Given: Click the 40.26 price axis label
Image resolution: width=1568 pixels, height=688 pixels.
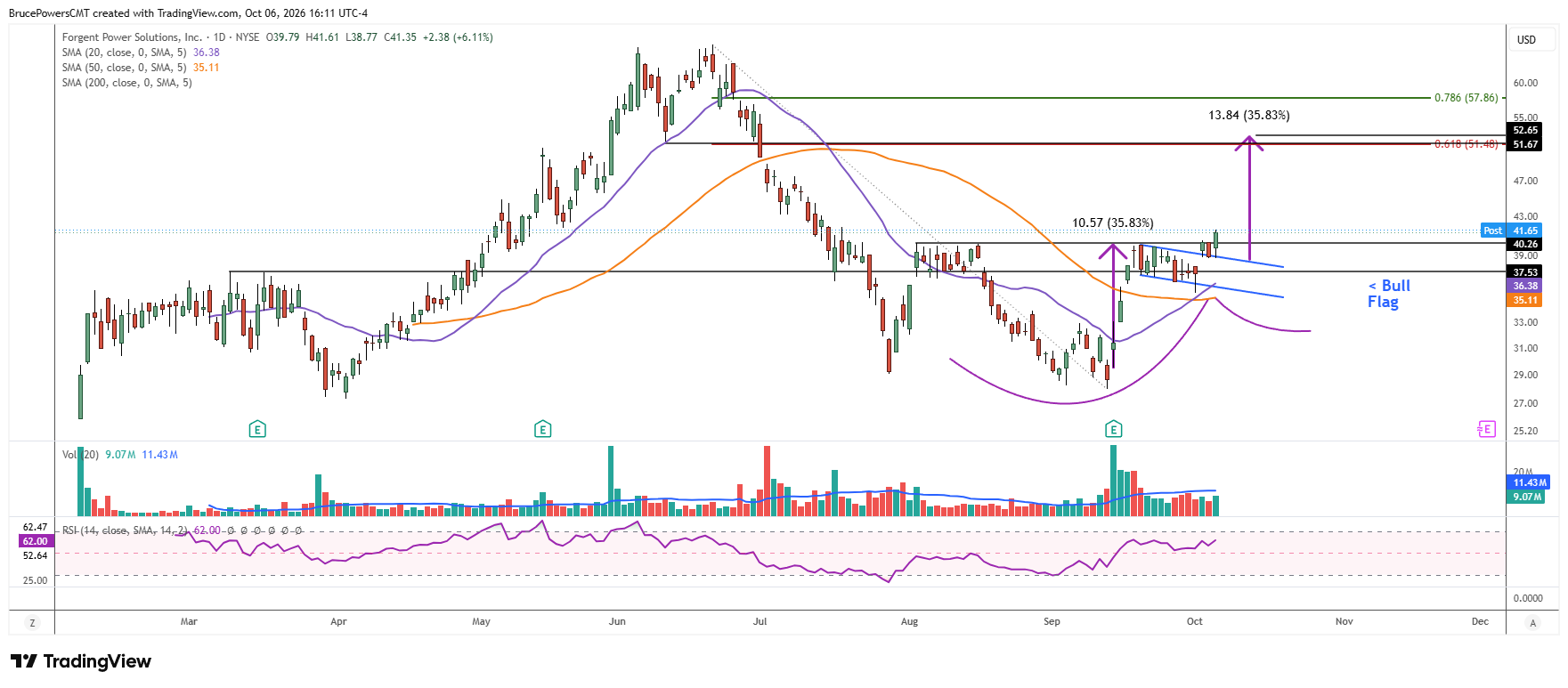Looking at the screenshot, I should click(x=1525, y=244).
